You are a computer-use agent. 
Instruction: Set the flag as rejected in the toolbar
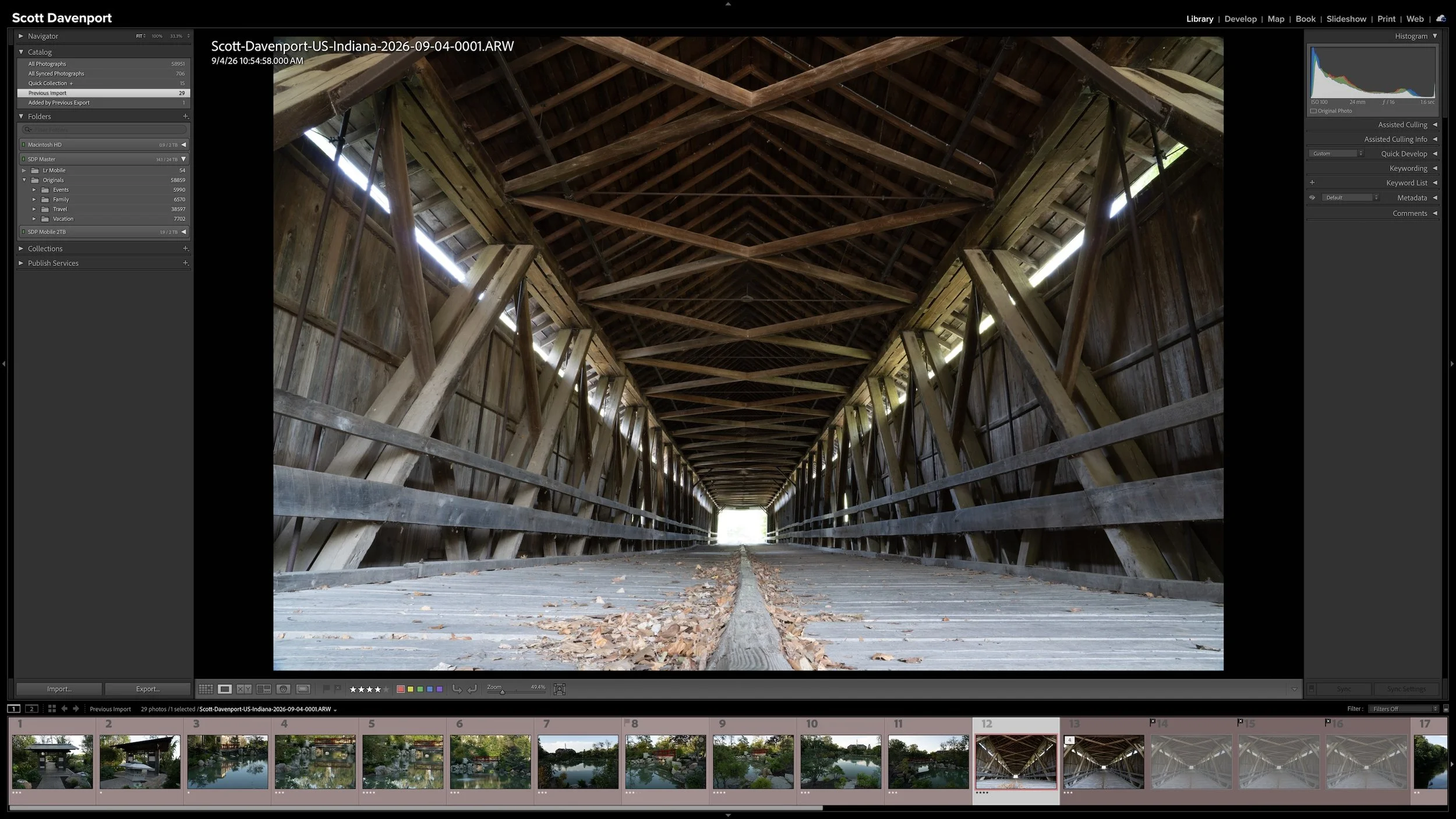click(x=337, y=689)
